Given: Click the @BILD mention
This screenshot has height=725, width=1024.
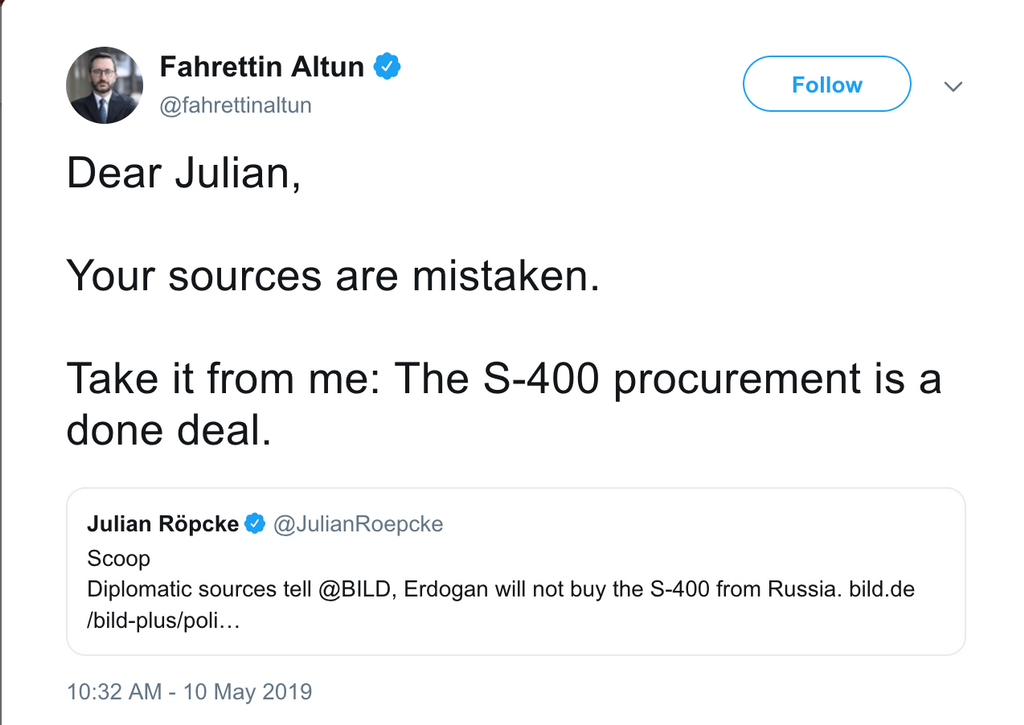Looking at the screenshot, I should pyautogui.click(x=358, y=589).
